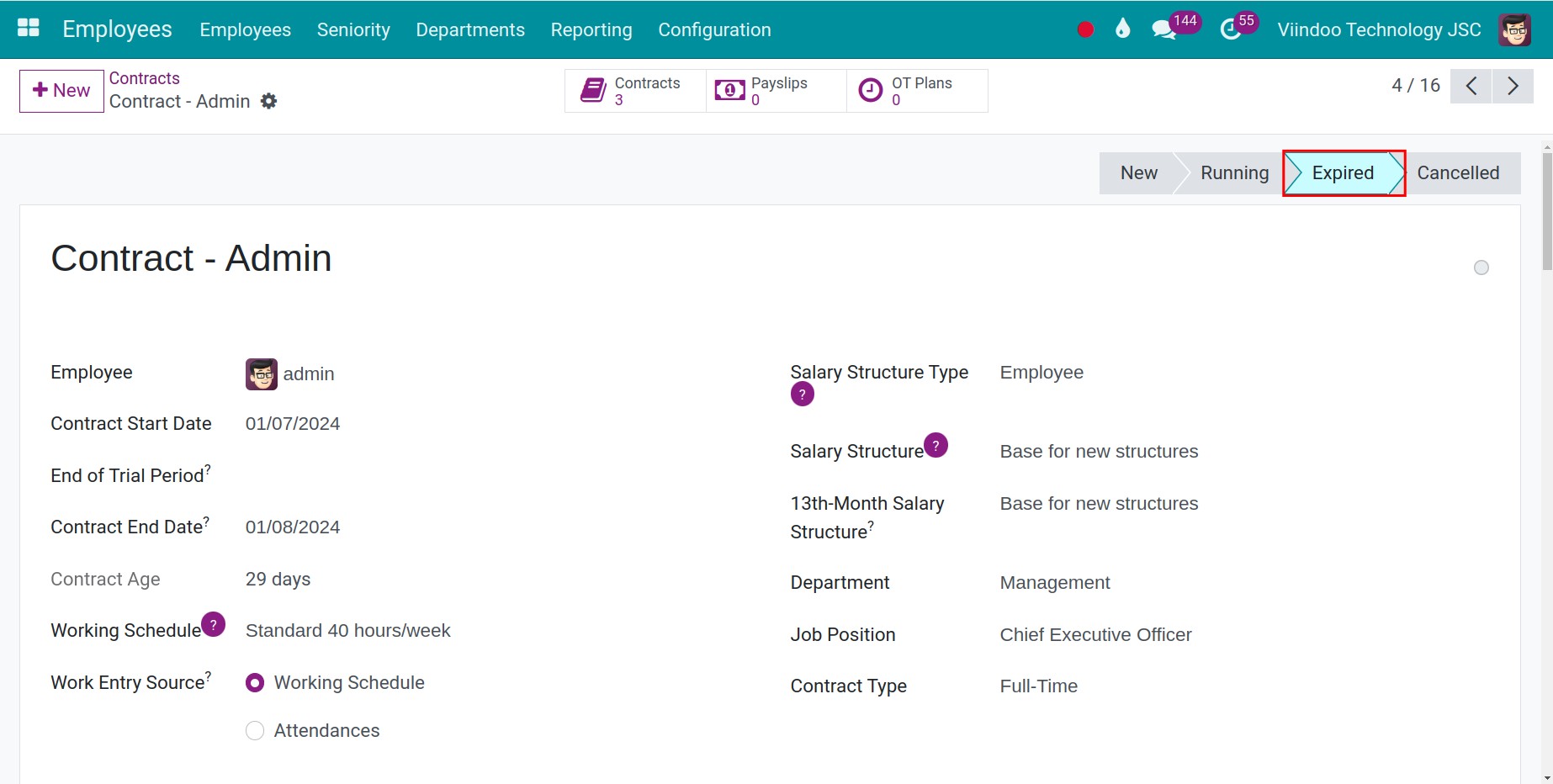
Task: Click the red recording indicator icon
Action: click(1085, 29)
